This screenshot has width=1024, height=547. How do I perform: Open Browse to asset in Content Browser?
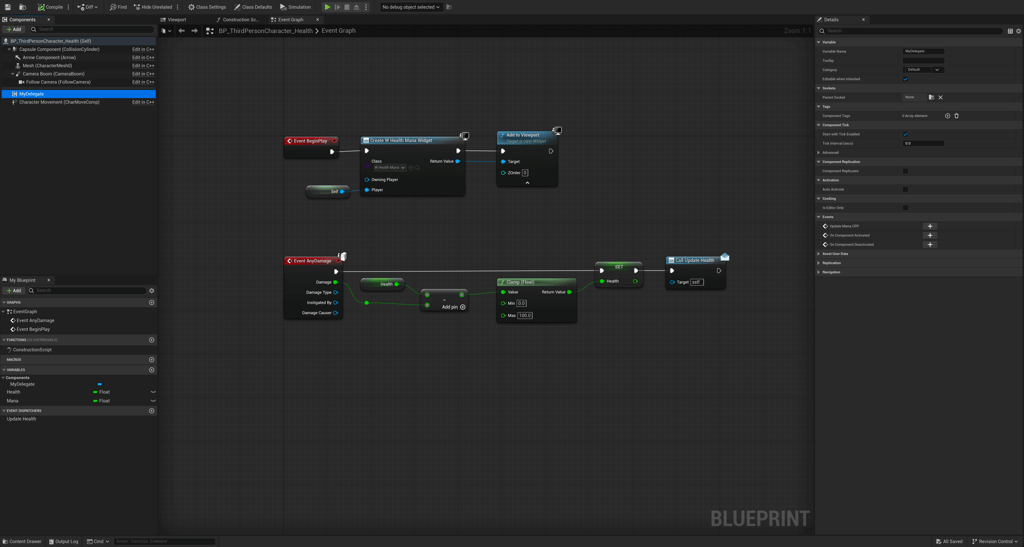click(x=23, y=7)
